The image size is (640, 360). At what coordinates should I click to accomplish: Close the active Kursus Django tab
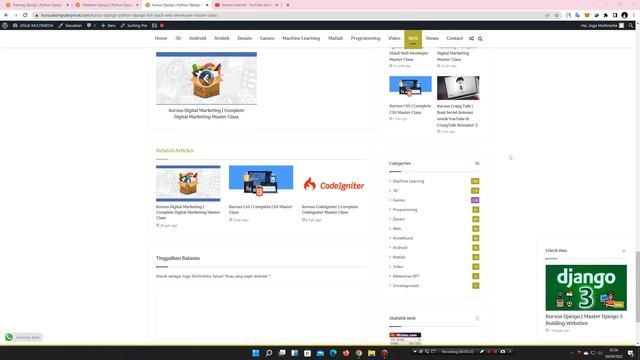tap(207, 5)
